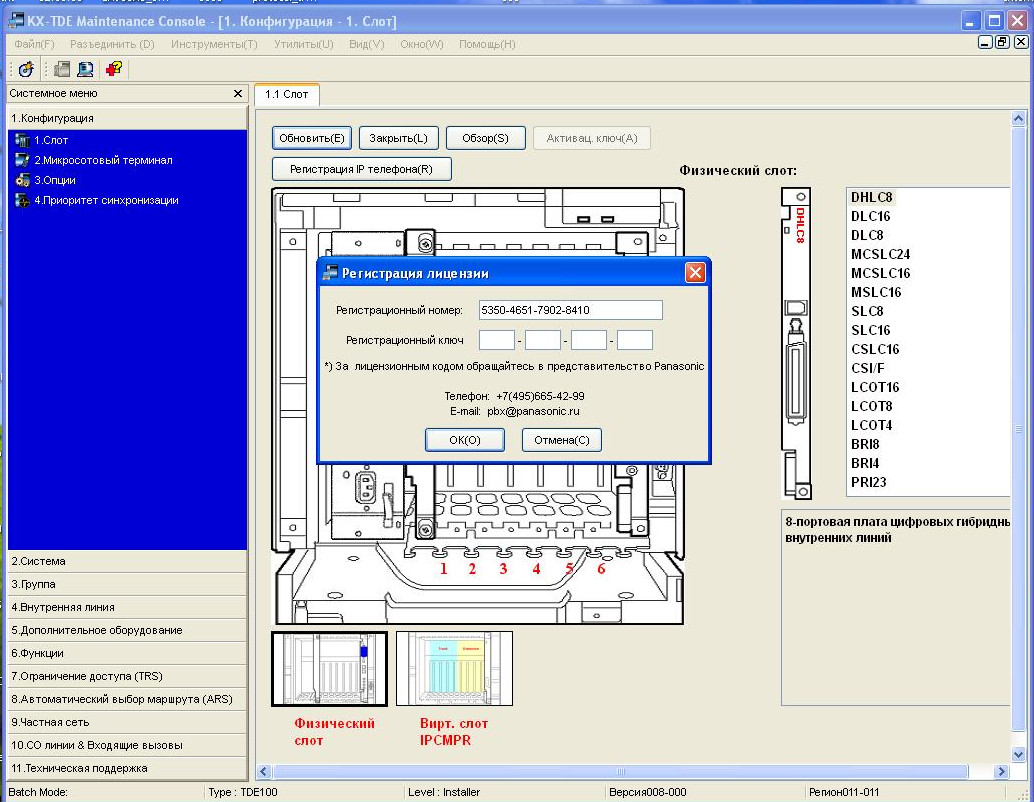Click the DHLC8 card picture

coord(796,343)
